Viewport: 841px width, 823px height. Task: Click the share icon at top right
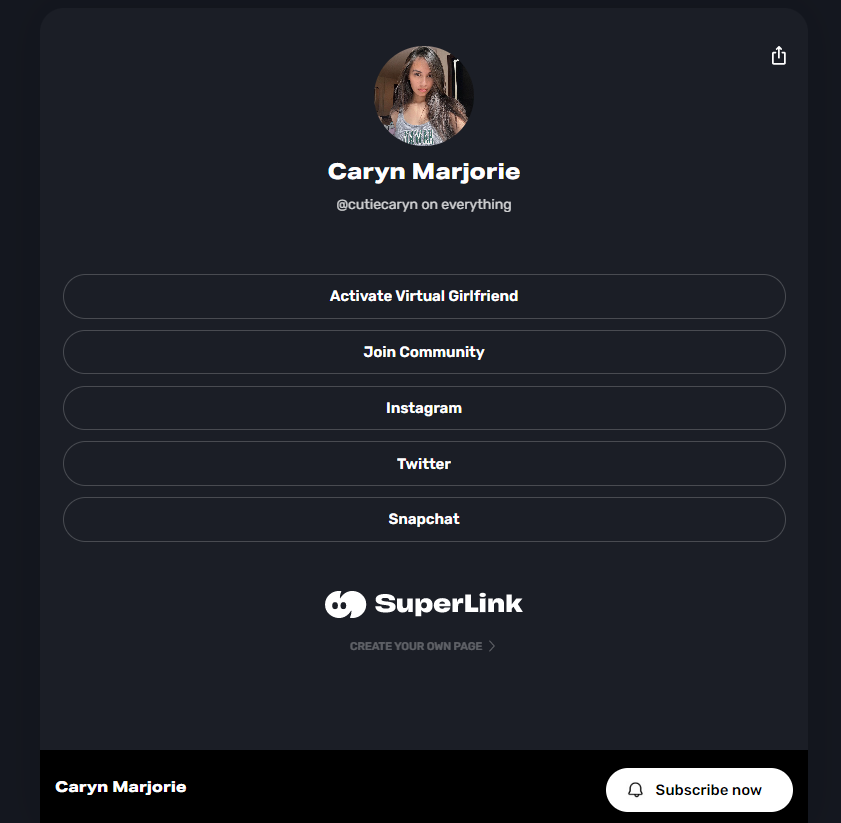pyautogui.click(x=779, y=56)
